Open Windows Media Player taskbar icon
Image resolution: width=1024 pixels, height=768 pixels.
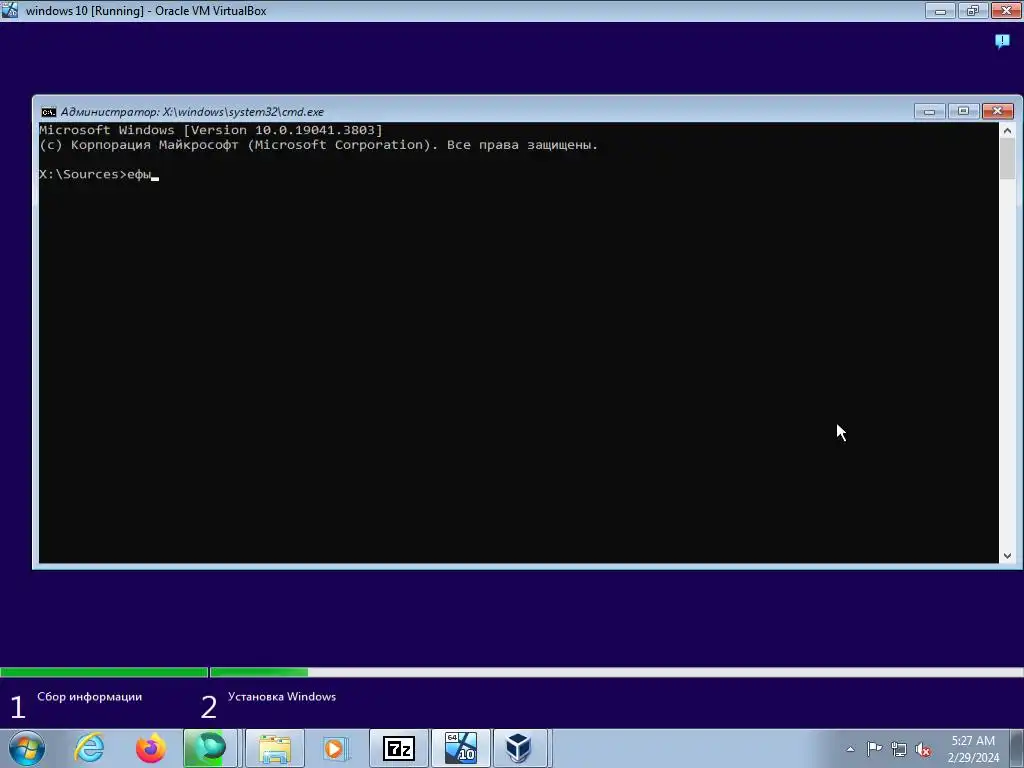click(335, 748)
